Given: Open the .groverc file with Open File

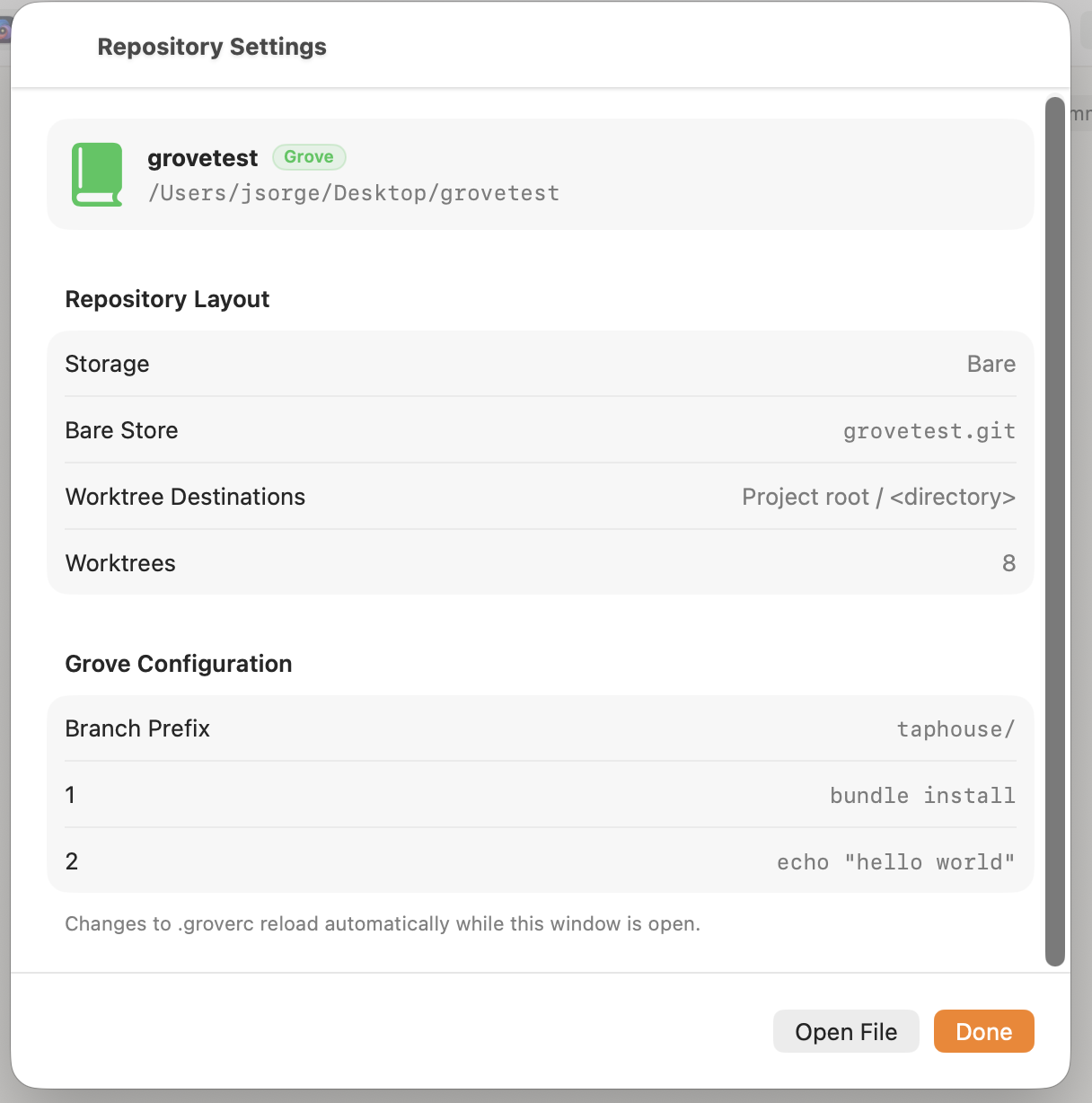Looking at the screenshot, I should 846,1031.
